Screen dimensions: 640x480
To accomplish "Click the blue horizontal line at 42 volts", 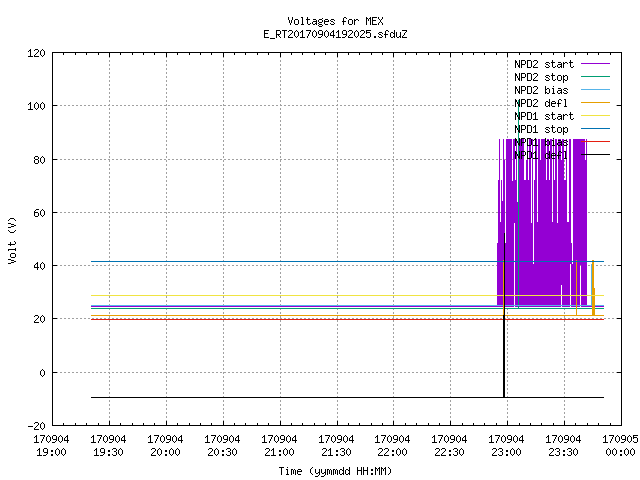I will point(347,261).
